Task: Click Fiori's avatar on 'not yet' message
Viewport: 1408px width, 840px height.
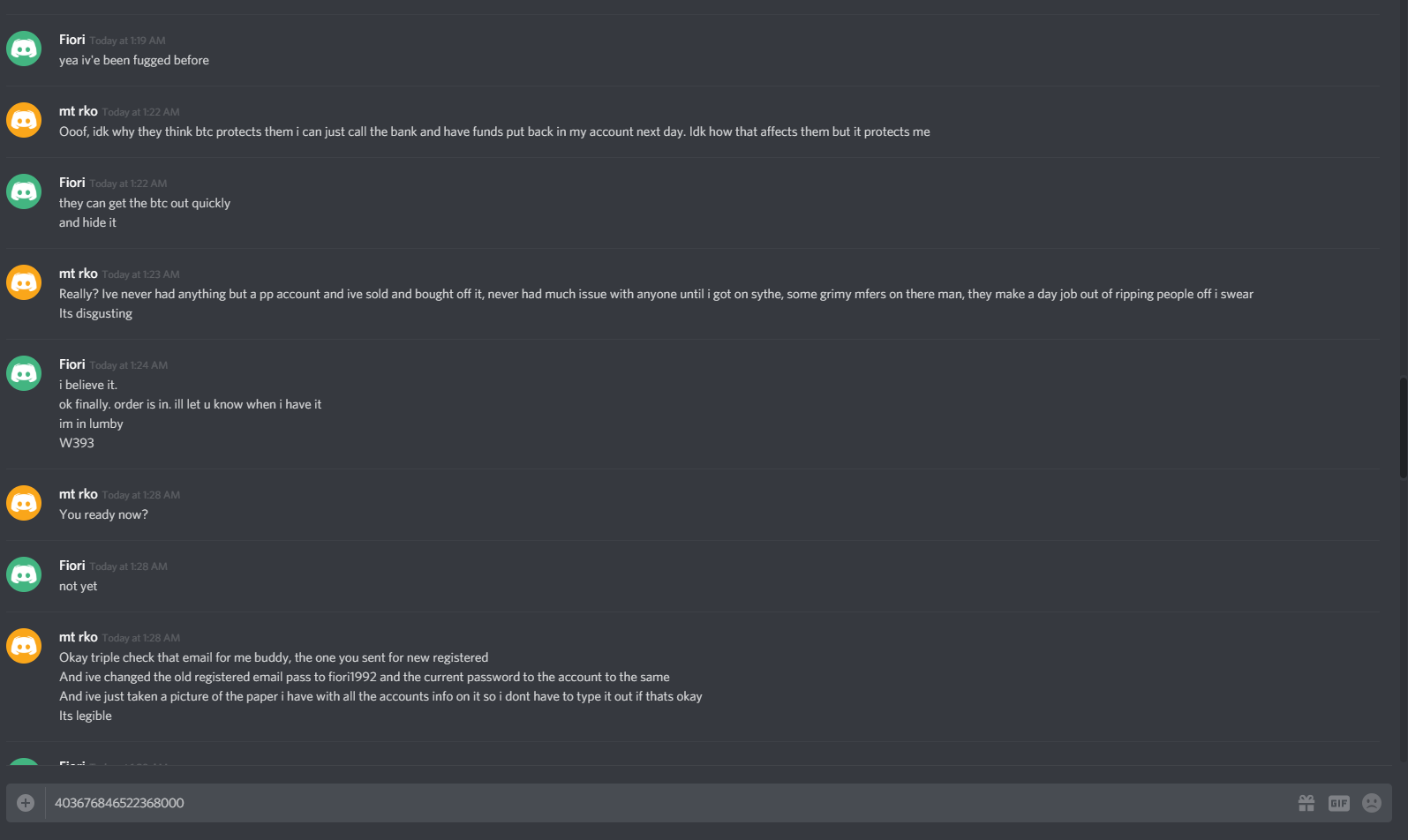Action: (x=24, y=574)
